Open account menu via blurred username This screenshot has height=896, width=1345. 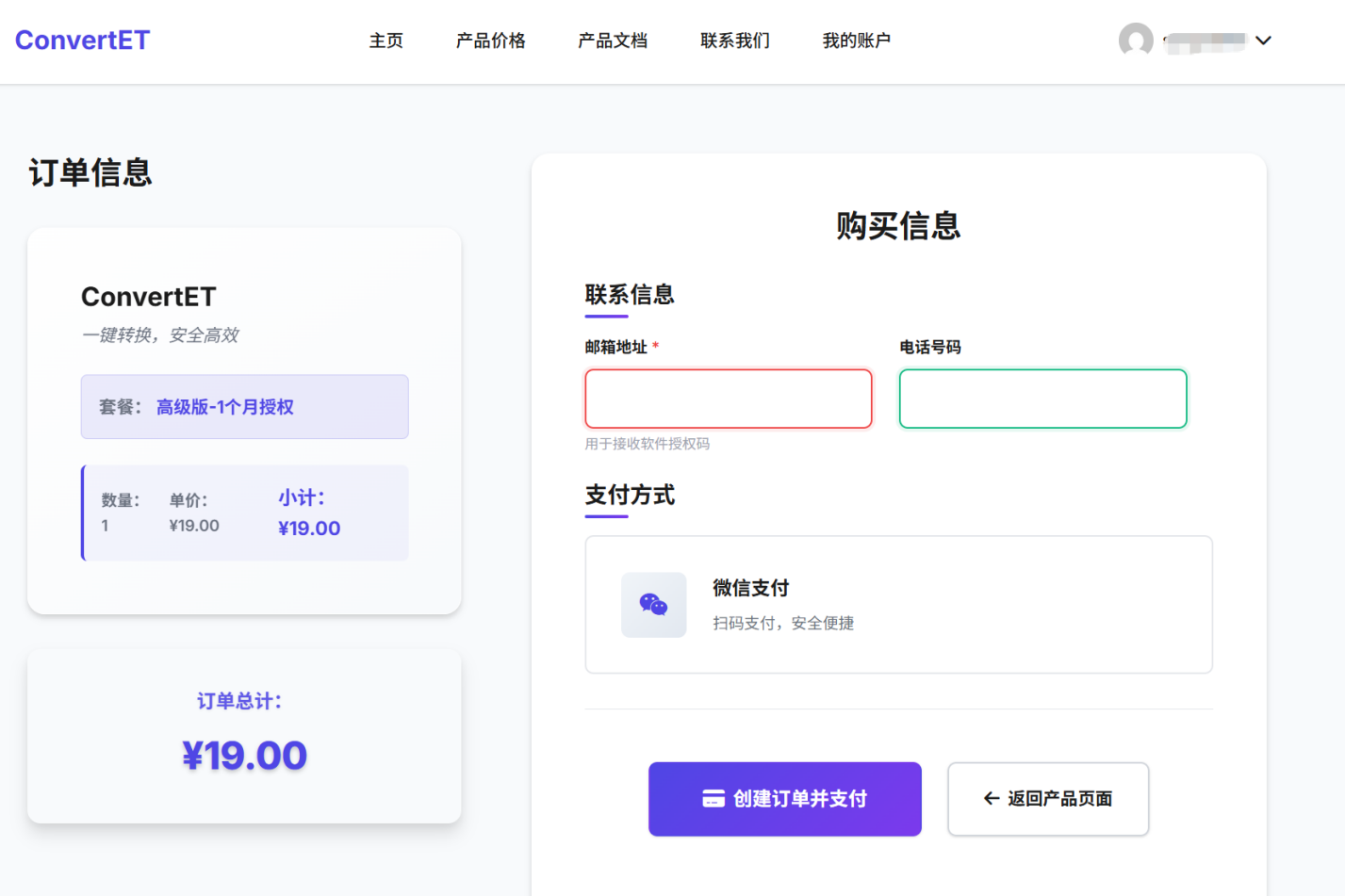pyautogui.click(x=1206, y=41)
